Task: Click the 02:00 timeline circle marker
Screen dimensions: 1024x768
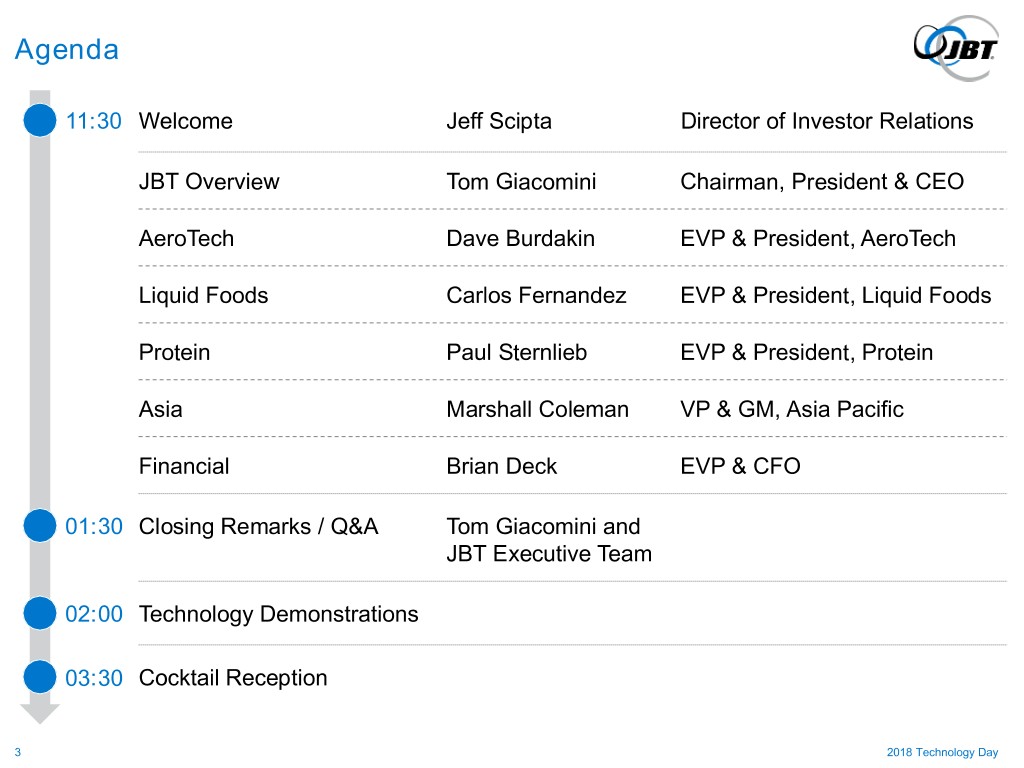Action: (39, 613)
